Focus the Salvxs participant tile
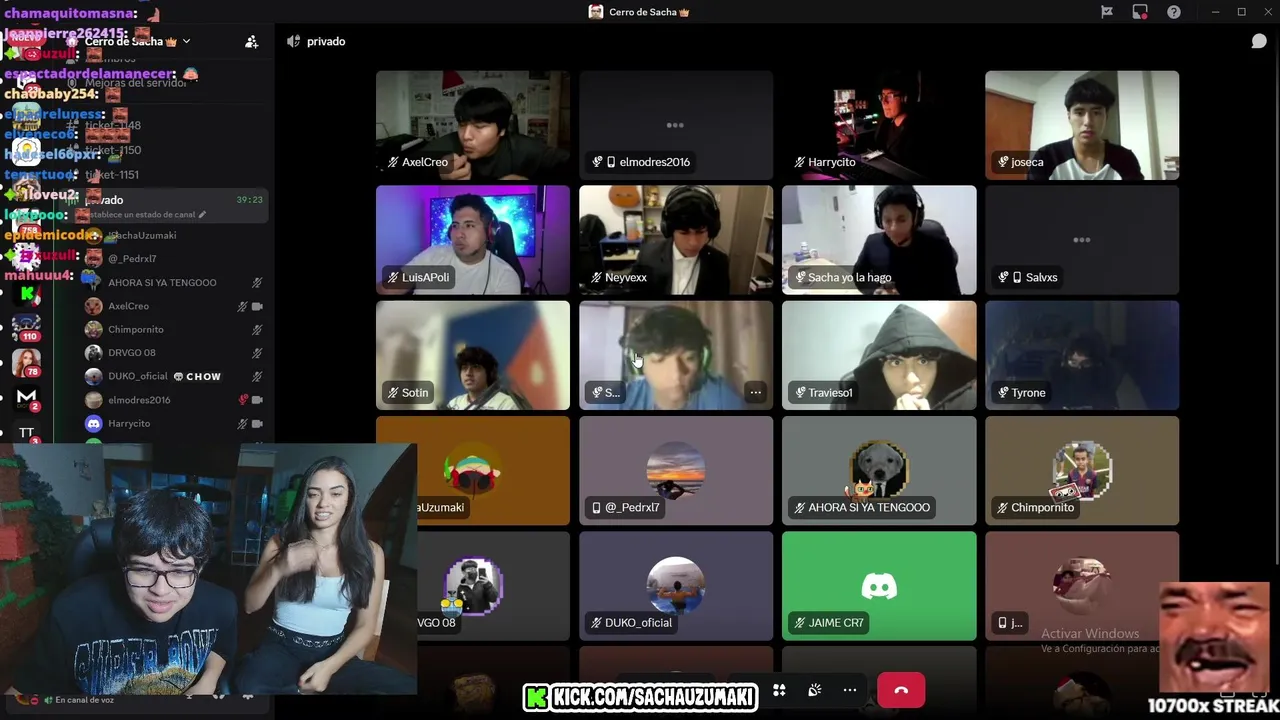1280x720 pixels. (x=1082, y=240)
